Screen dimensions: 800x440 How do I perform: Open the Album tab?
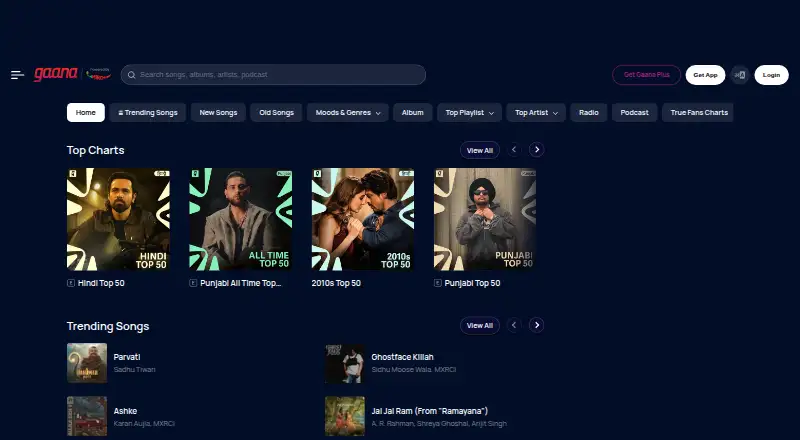point(412,113)
